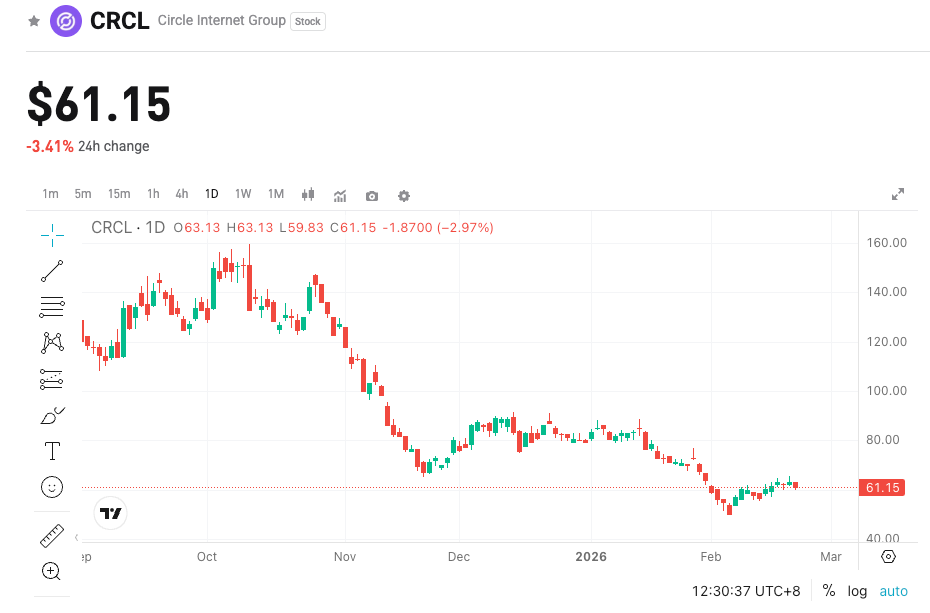Viewport: 930px width, 613px height.
Task: Activate the ruler measure tool
Action: [x=51, y=536]
